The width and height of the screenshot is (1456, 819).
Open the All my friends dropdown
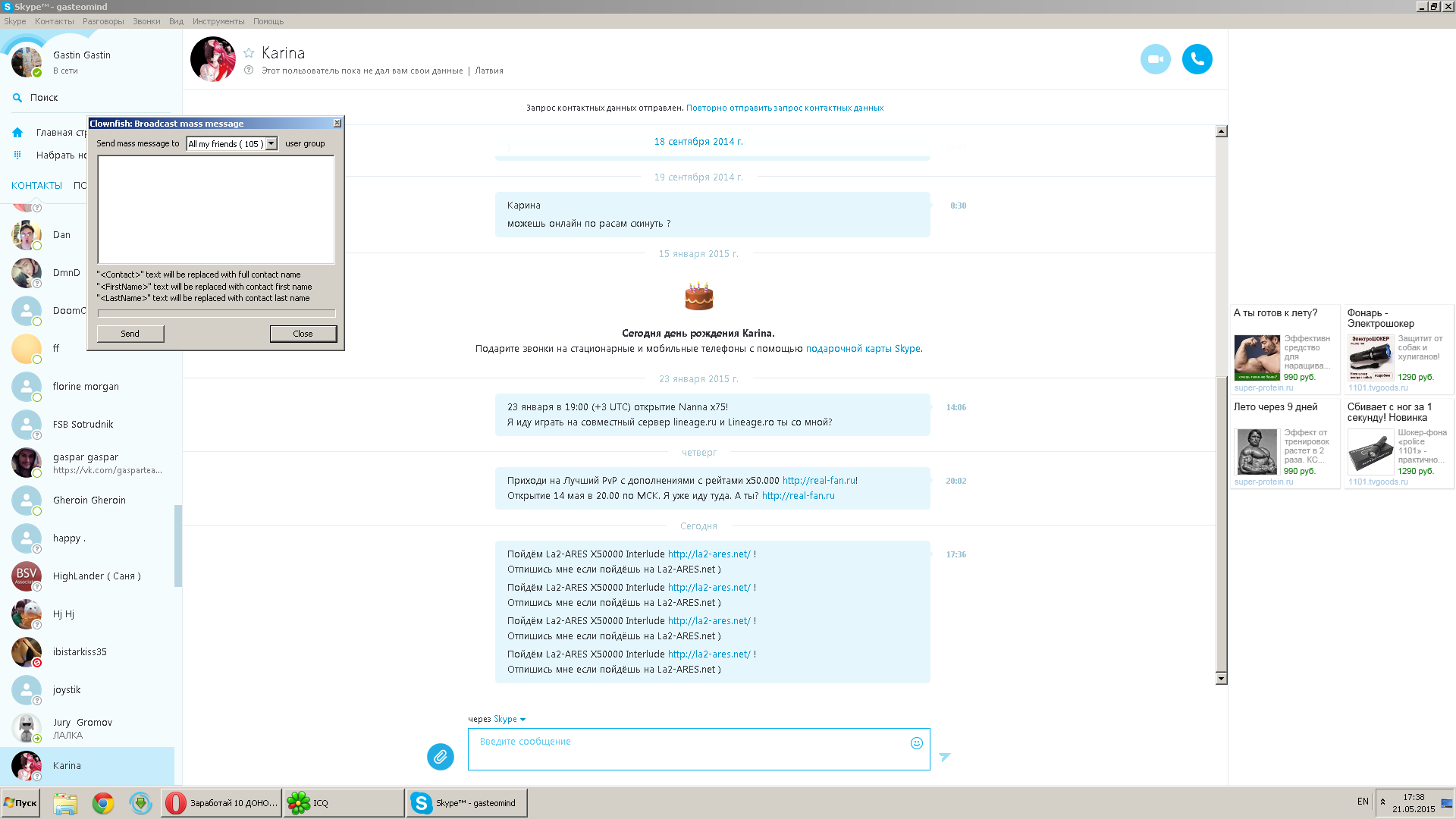click(x=271, y=143)
